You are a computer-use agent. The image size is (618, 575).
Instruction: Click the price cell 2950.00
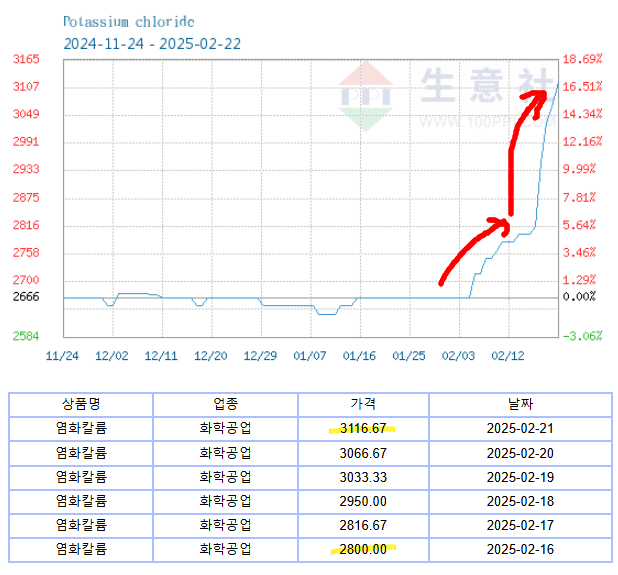point(363,501)
